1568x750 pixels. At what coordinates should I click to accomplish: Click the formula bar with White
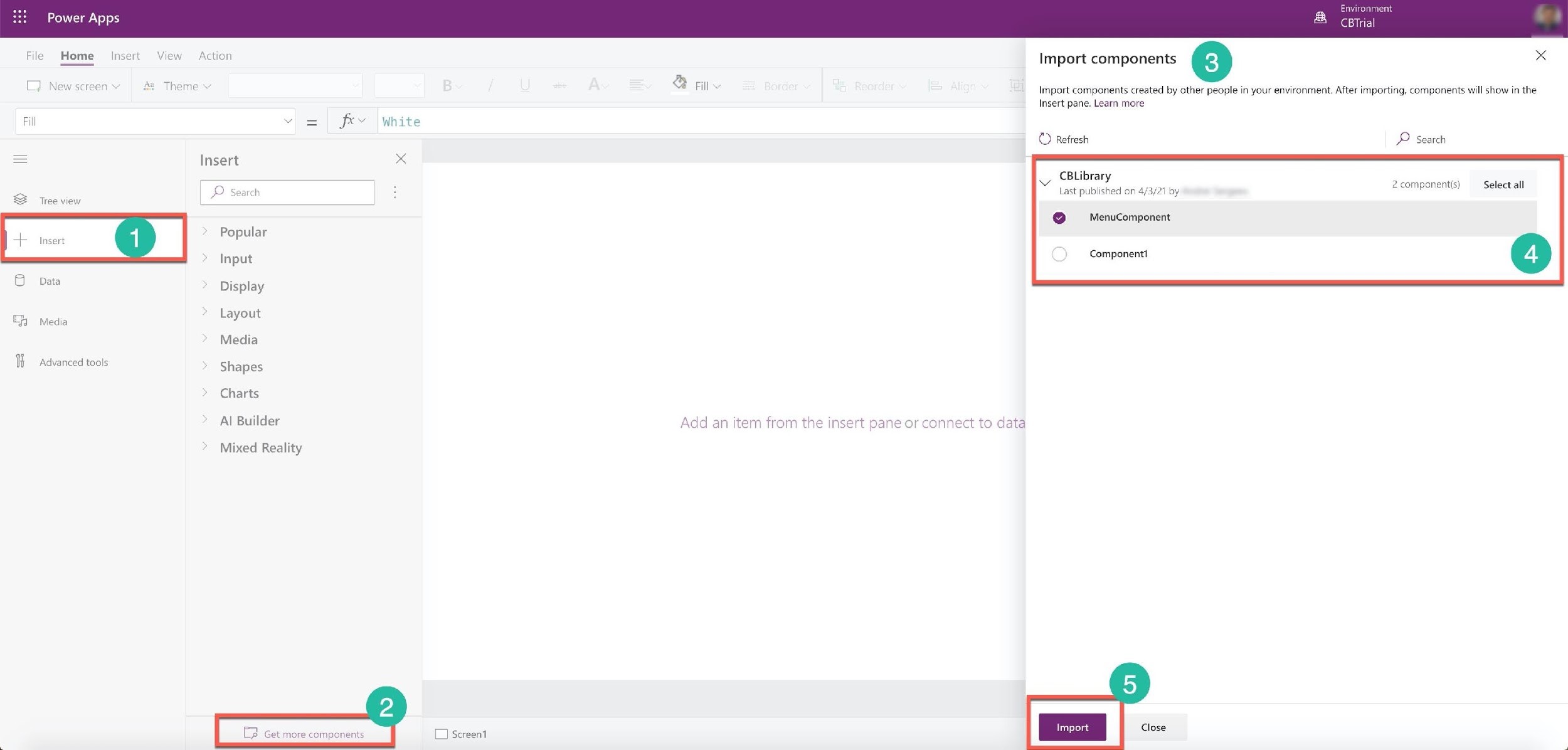pyautogui.click(x=701, y=121)
